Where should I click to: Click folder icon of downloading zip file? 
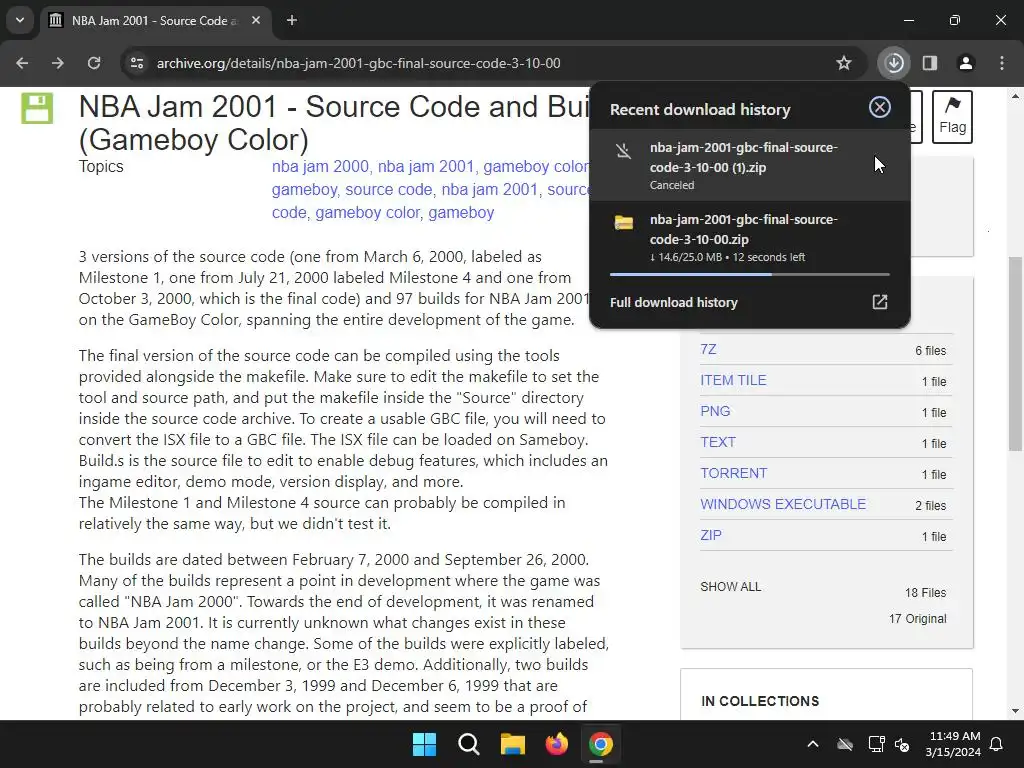pos(624,223)
